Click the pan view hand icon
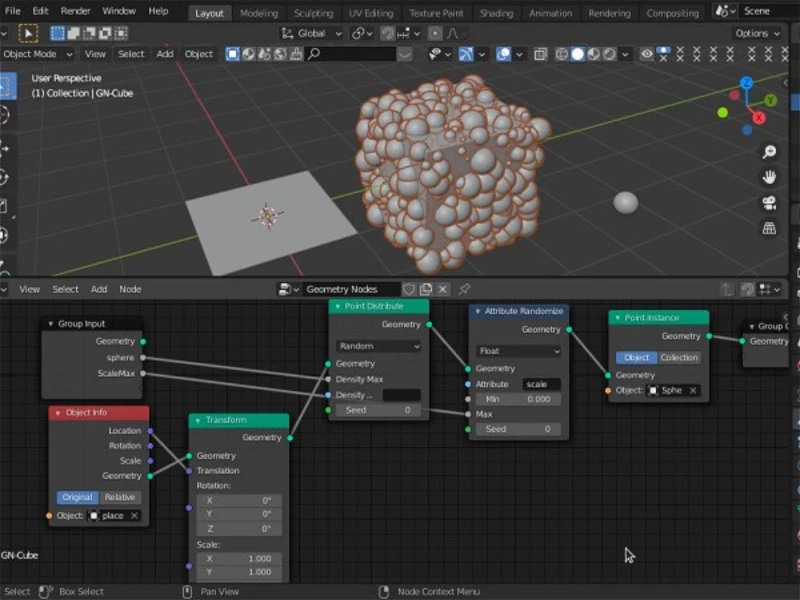The width and height of the screenshot is (800, 600). click(769, 177)
